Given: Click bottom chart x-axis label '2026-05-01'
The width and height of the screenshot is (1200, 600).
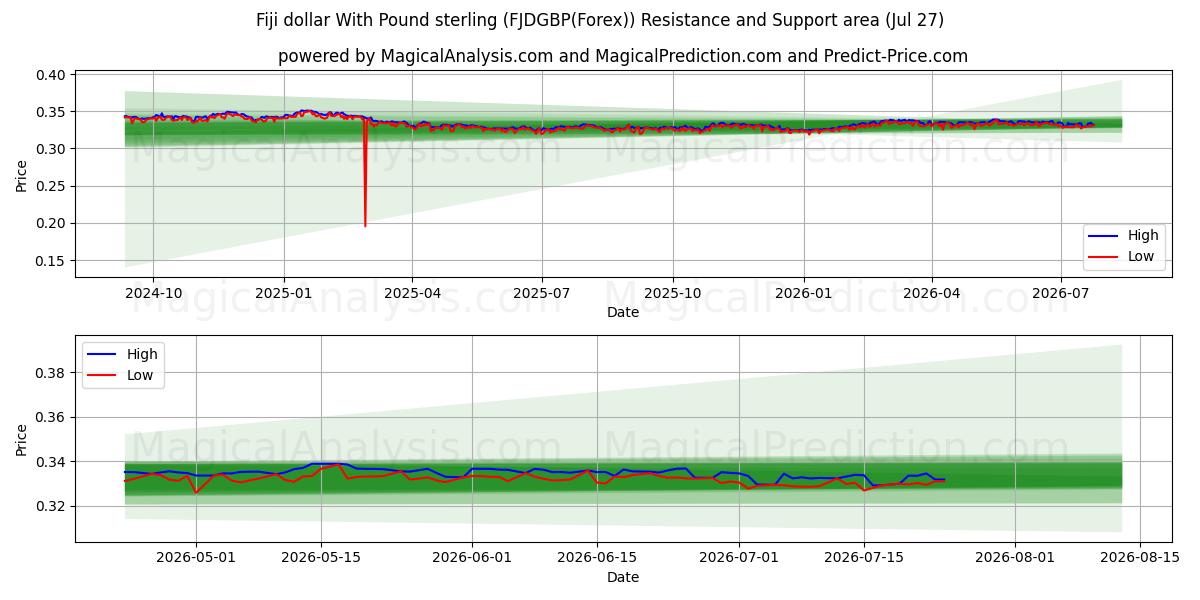Looking at the screenshot, I should 196,558.
